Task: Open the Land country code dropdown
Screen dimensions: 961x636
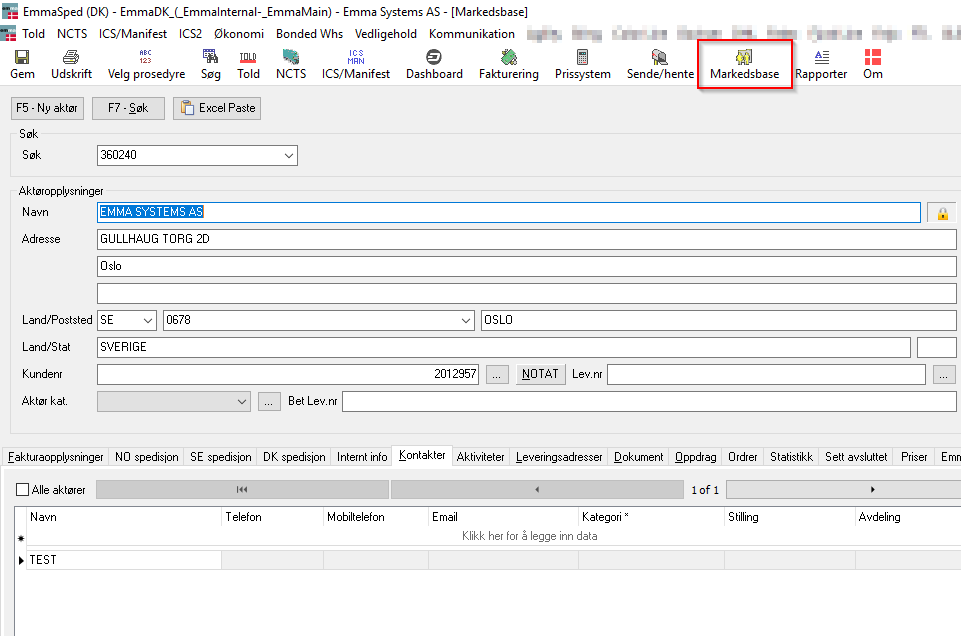Action: click(x=148, y=320)
